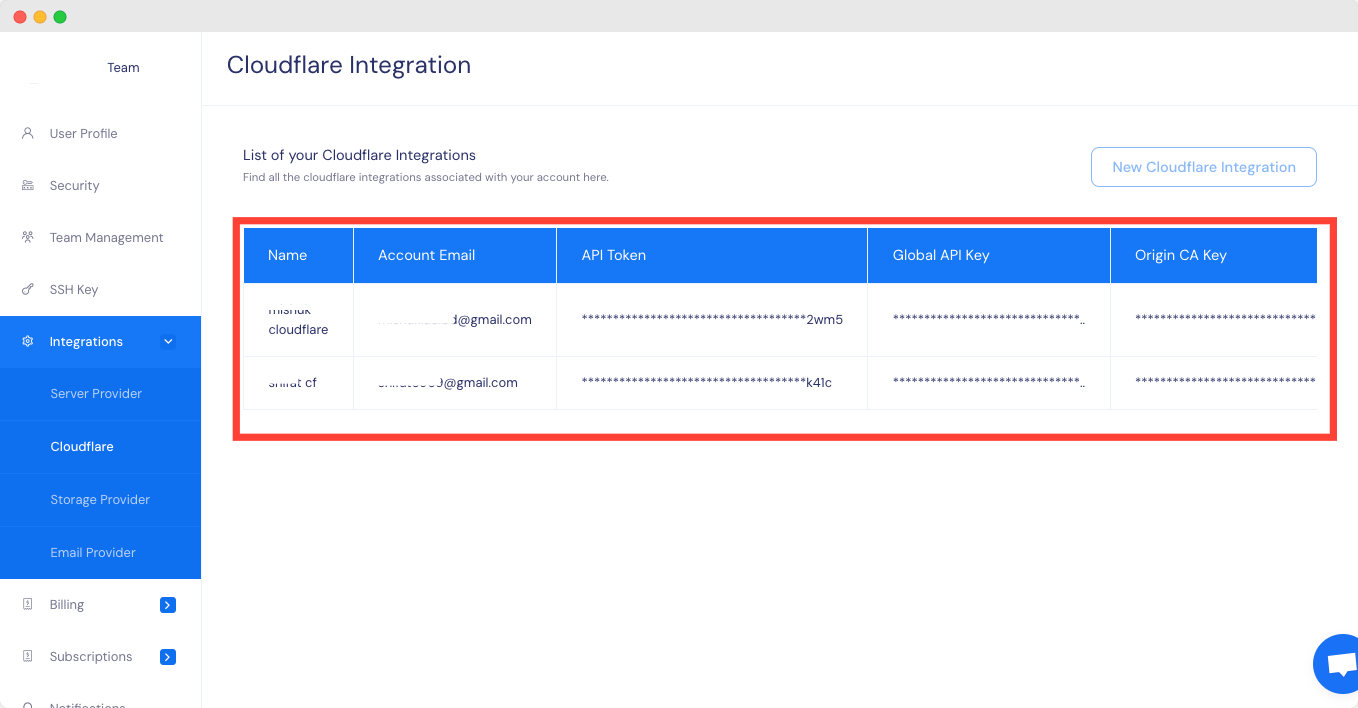Screen dimensions: 1358x708
Task: Open the Server Provider submenu item
Action: (x=96, y=394)
